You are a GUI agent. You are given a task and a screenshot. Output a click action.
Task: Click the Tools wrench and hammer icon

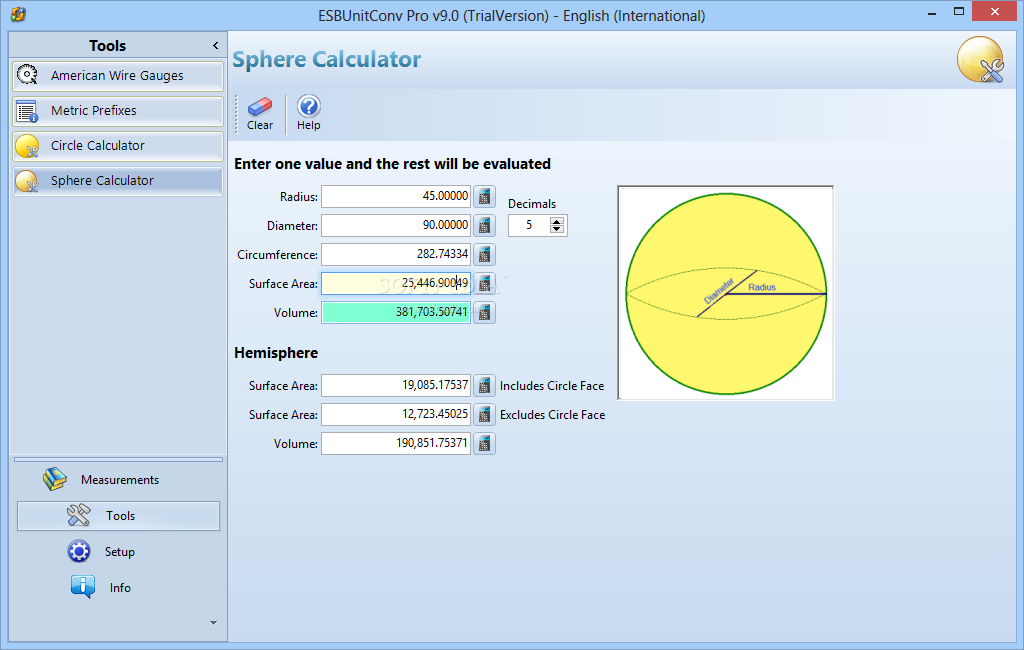click(78, 515)
